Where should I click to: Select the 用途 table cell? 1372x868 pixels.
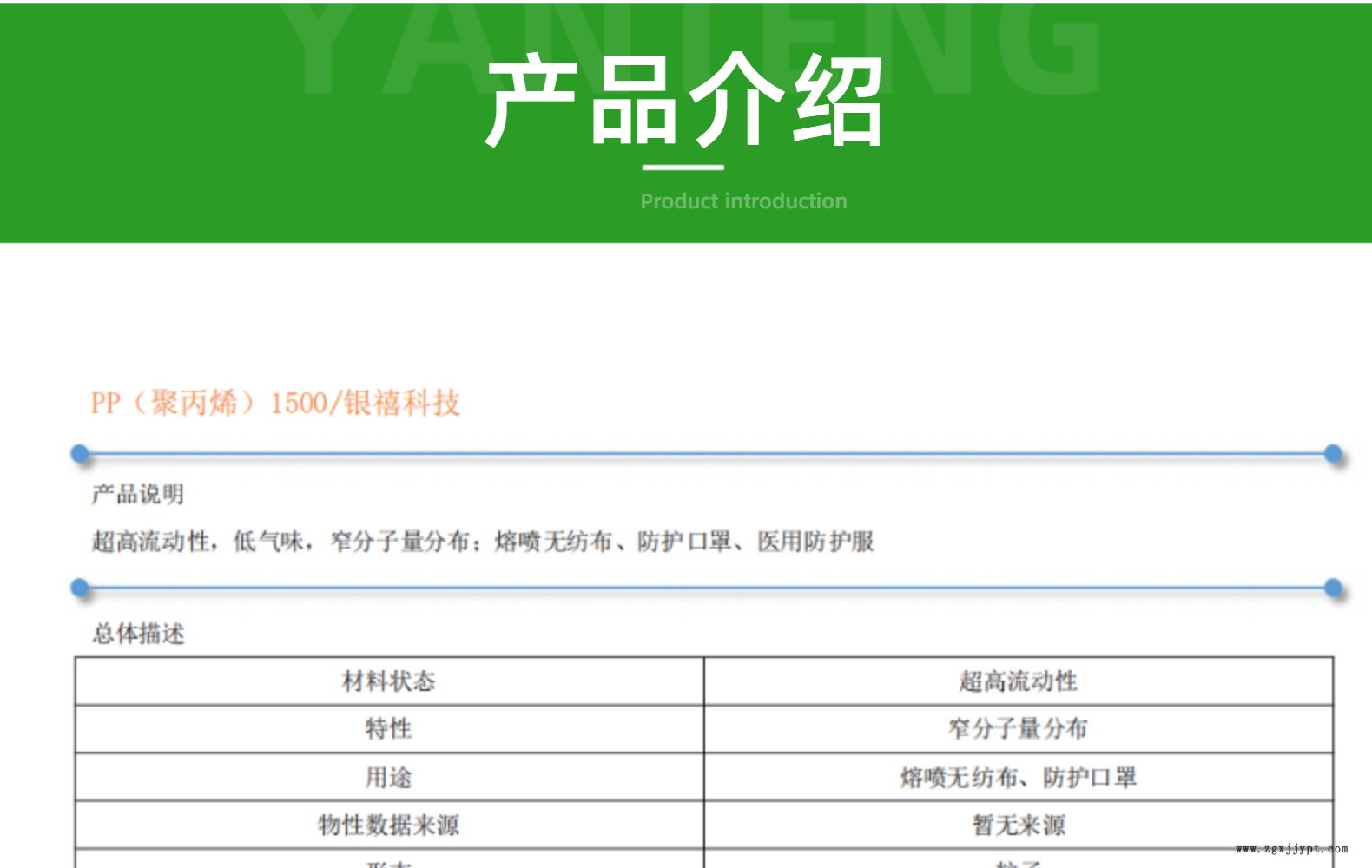[x=389, y=777]
